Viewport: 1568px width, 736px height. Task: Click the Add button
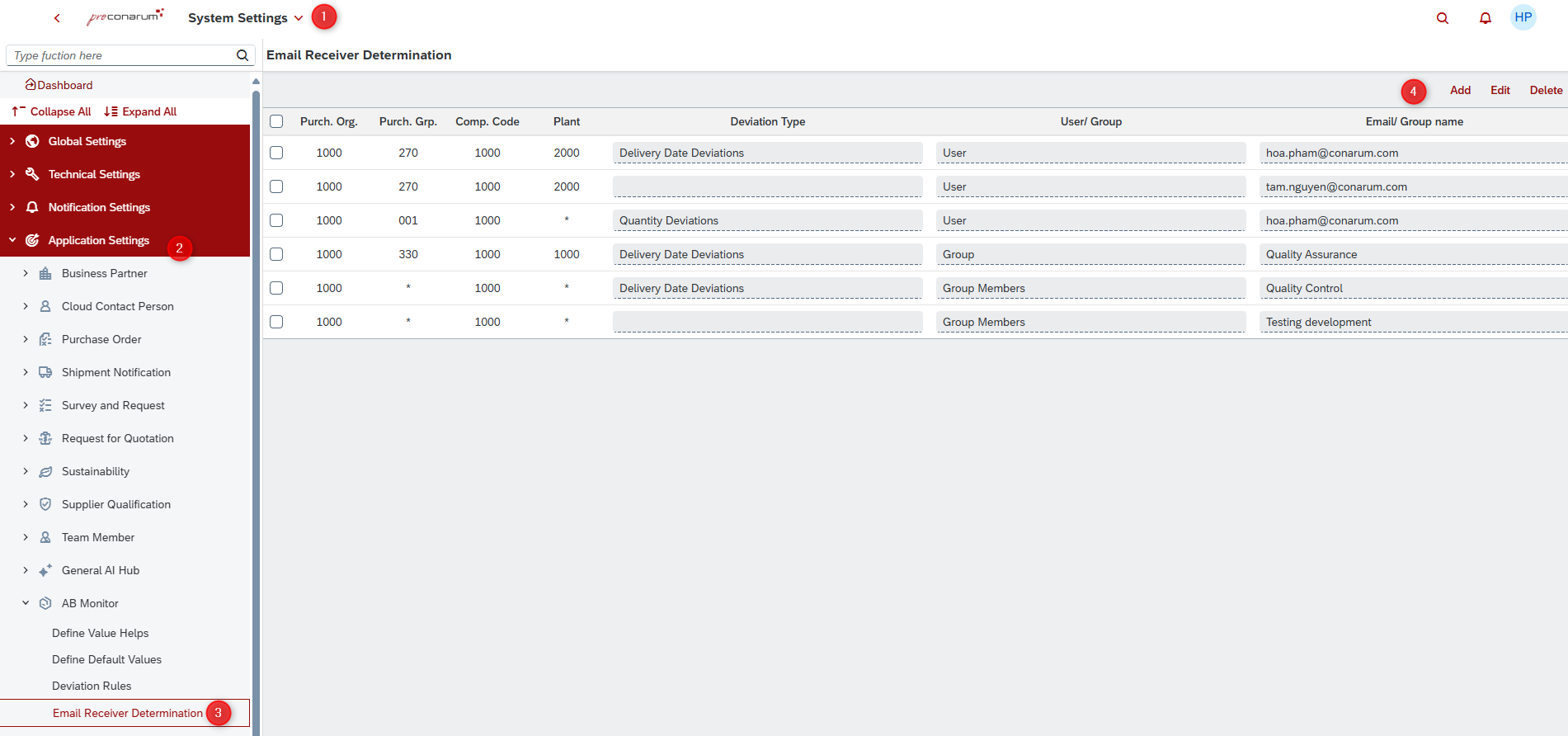coord(1460,90)
